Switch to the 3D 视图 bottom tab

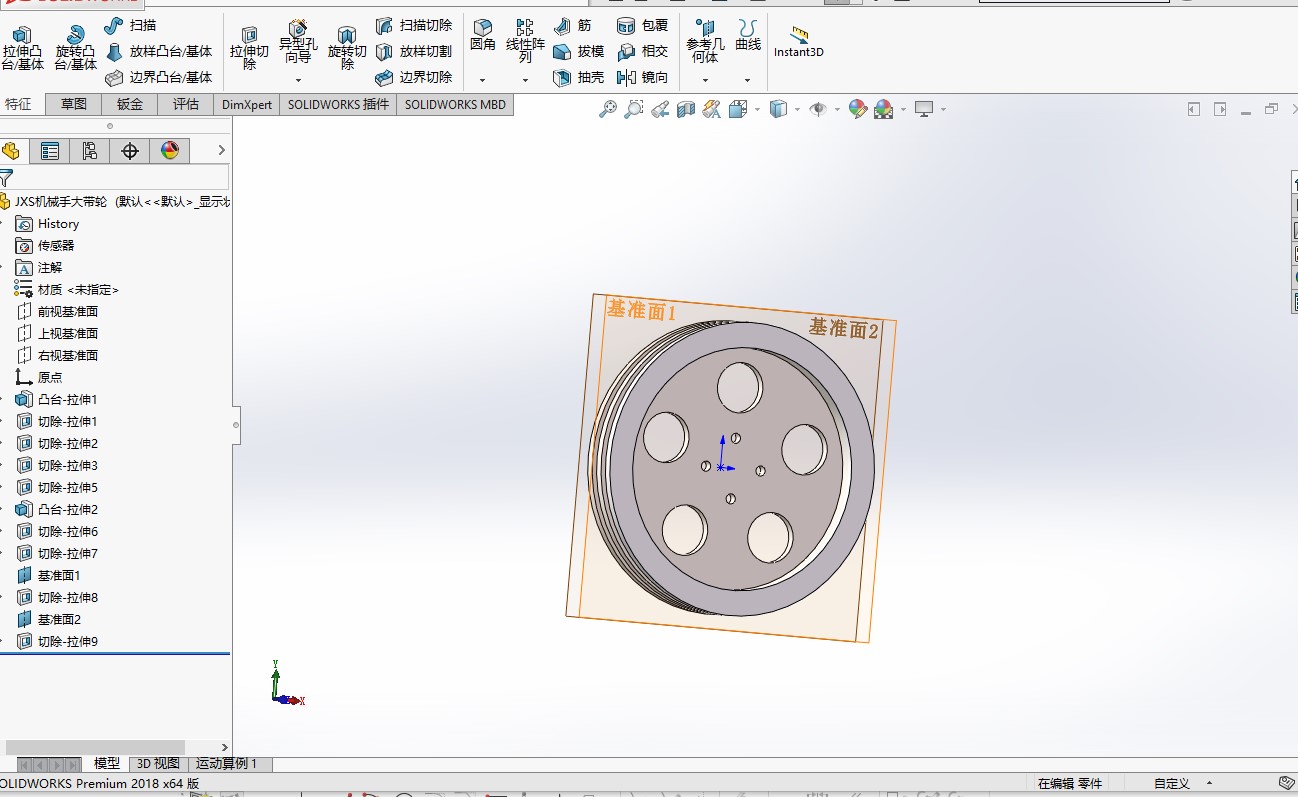[x=158, y=764]
